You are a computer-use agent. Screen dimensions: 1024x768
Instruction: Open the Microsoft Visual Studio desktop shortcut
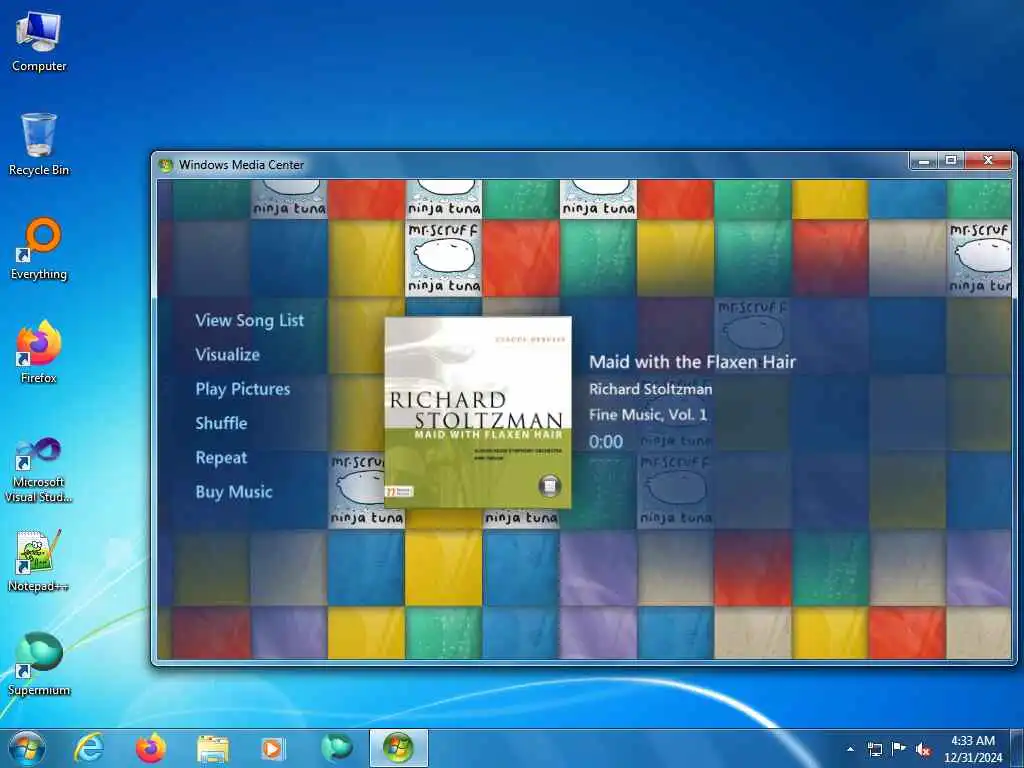click(39, 470)
